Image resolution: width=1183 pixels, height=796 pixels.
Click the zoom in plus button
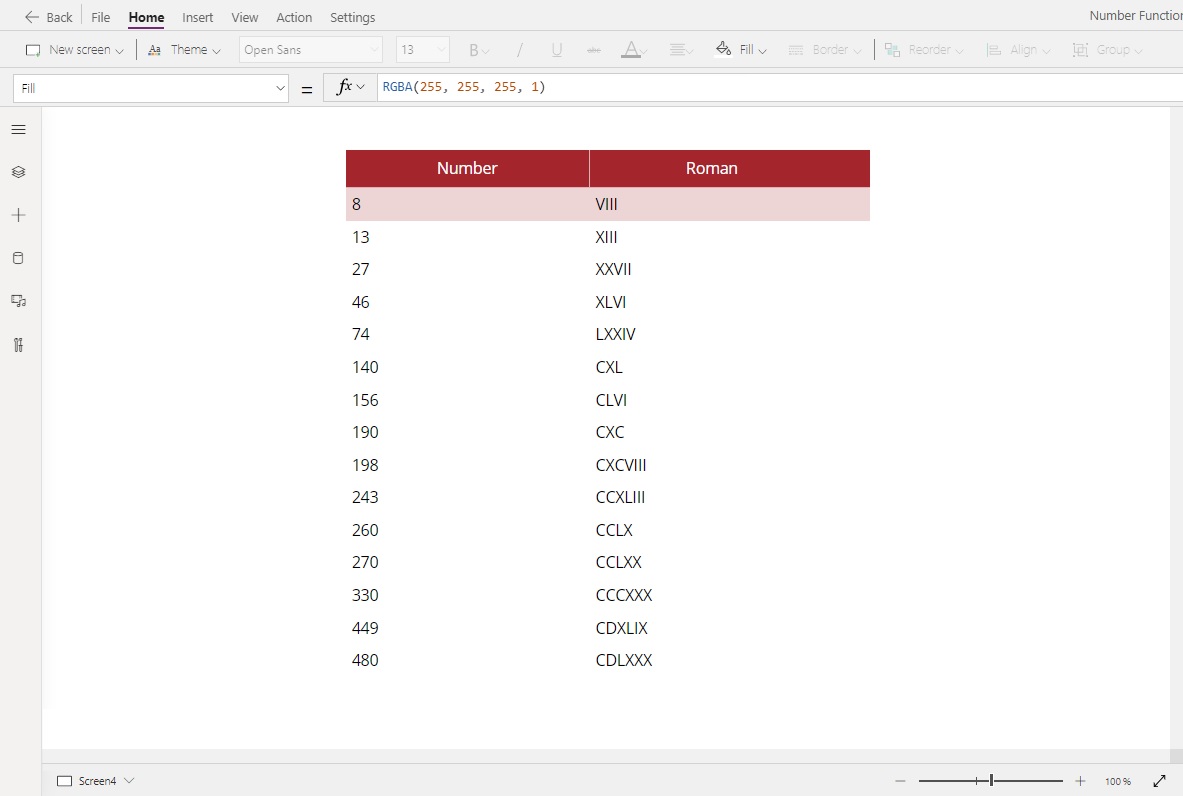[1080, 781]
